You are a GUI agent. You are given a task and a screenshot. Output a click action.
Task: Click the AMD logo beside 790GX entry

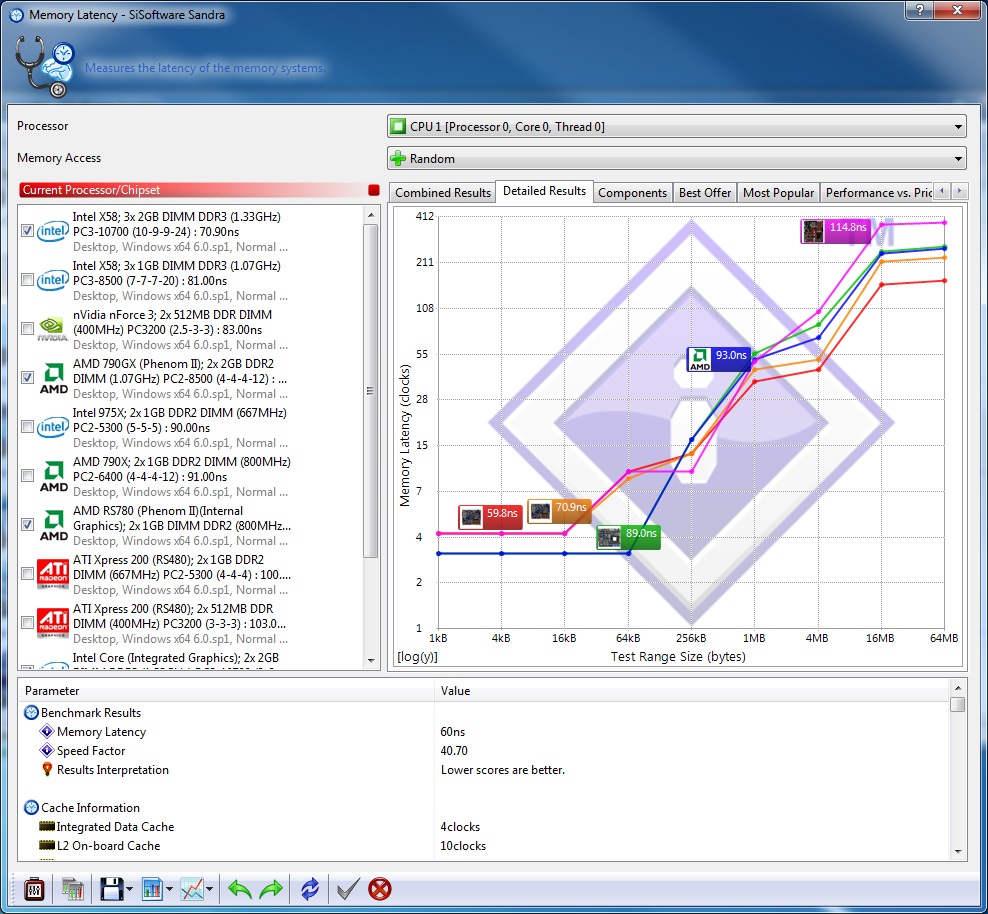click(x=54, y=378)
